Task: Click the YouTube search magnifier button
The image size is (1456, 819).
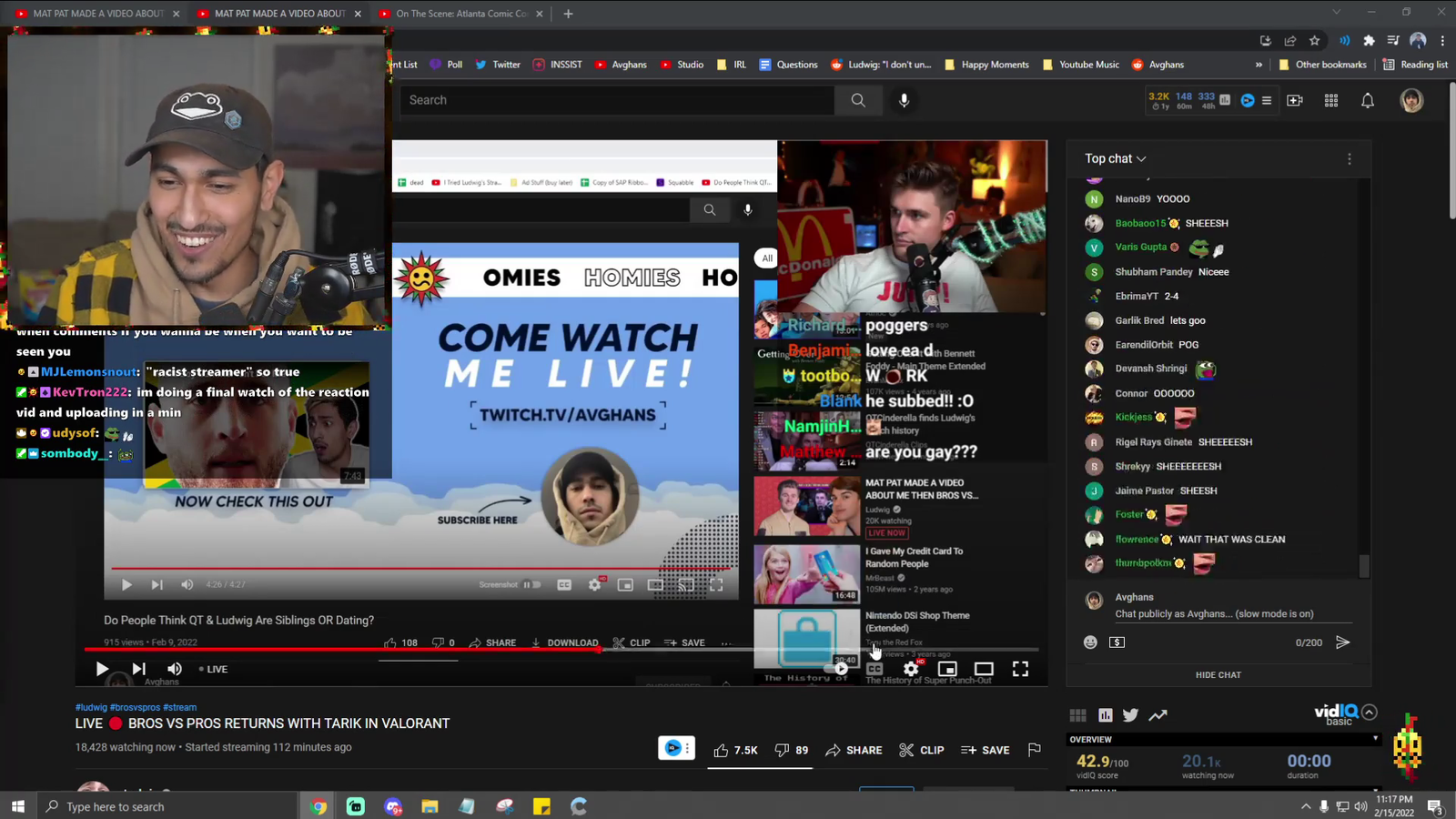Action: click(x=858, y=100)
